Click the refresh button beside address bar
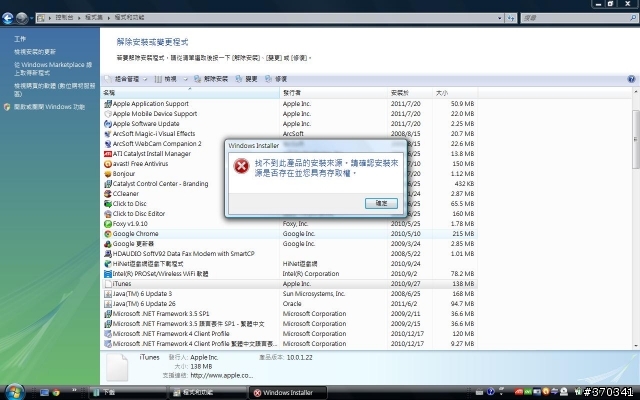 511,18
